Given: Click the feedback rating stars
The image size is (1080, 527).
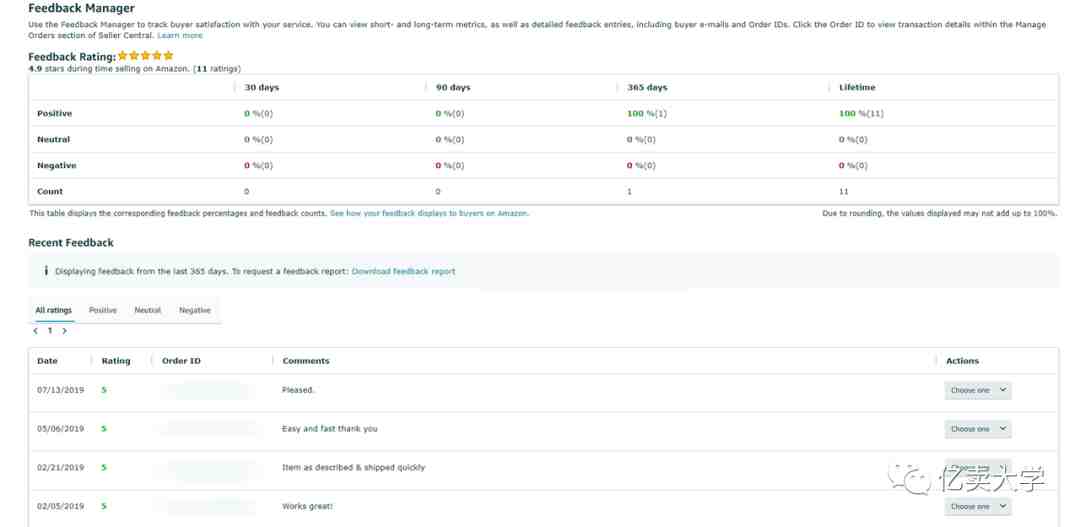Looking at the screenshot, I should [x=145, y=56].
